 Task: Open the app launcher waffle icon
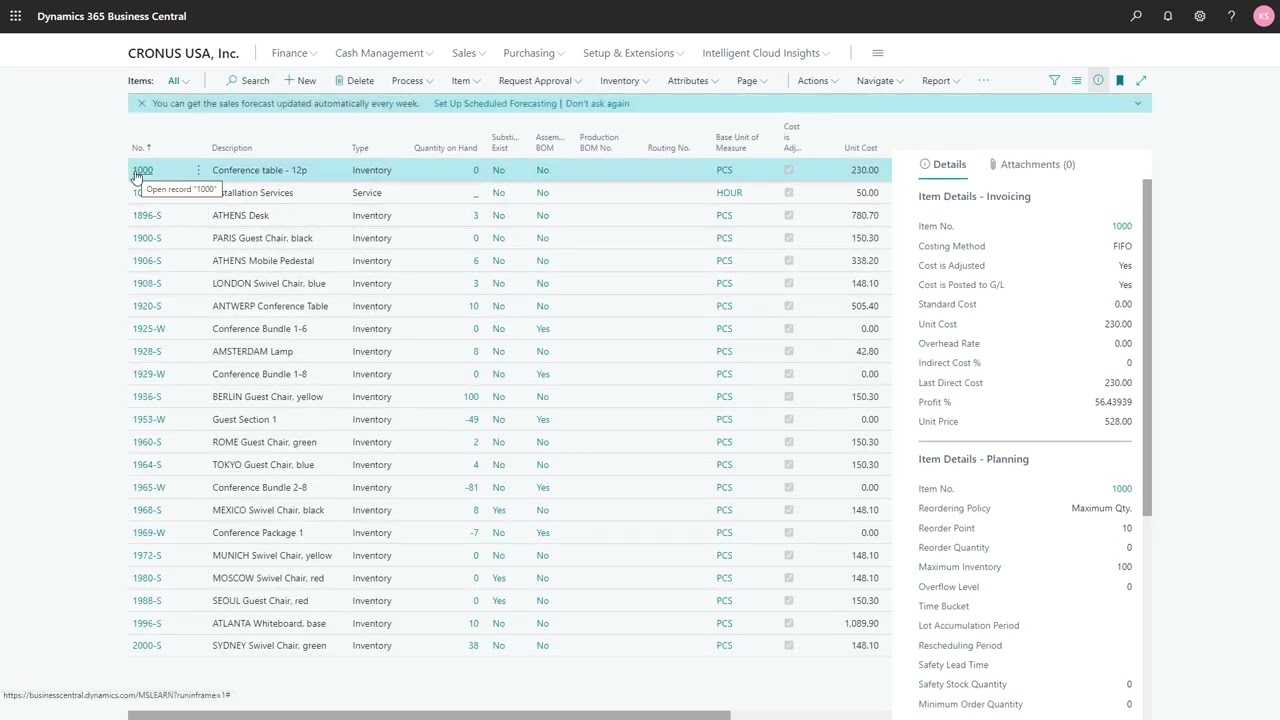pos(15,16)
